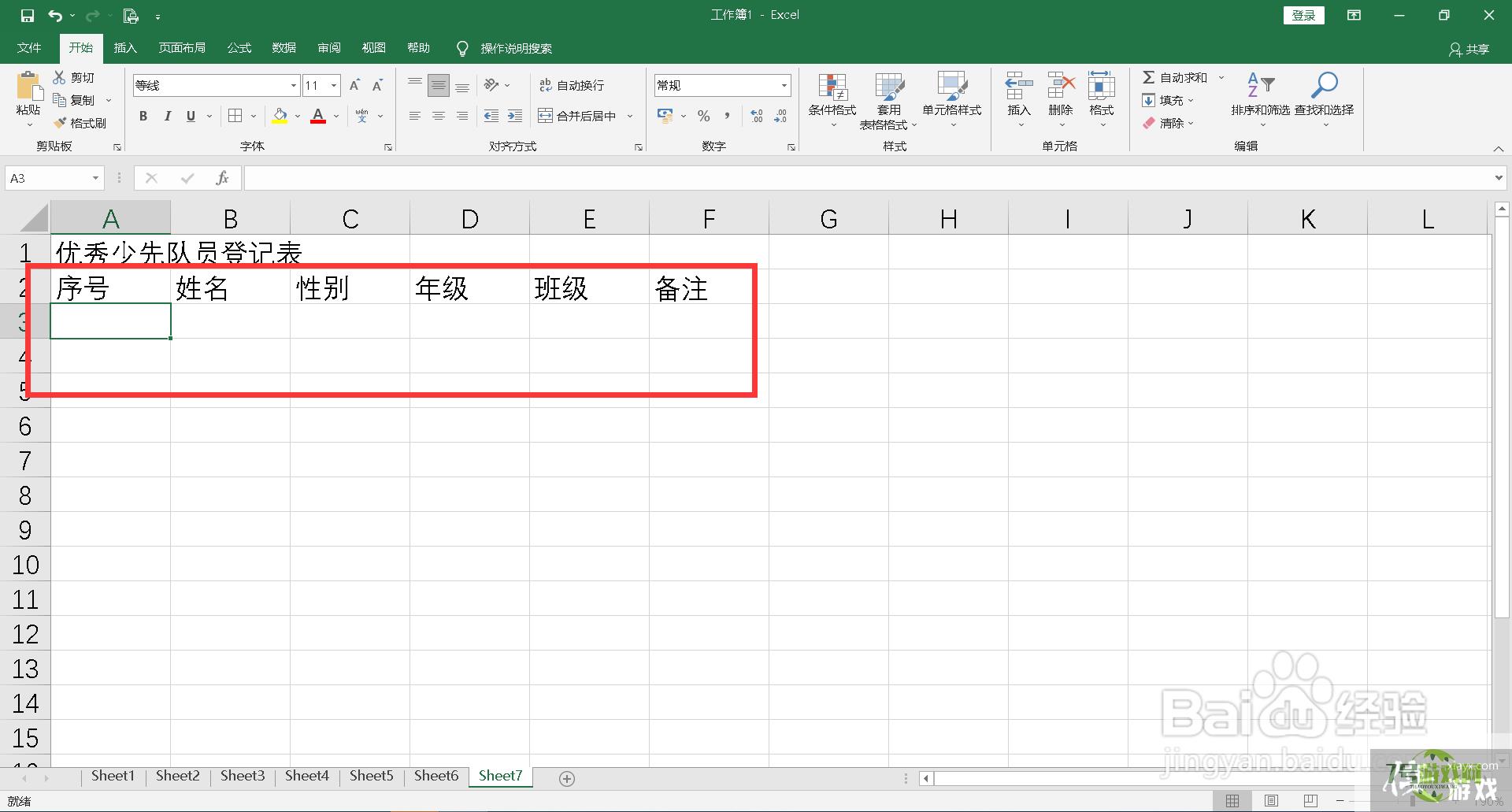This screenshot has width=1512, height=812.
Task: Click the 登录 sign-in button
Action: coord(1304,15)
